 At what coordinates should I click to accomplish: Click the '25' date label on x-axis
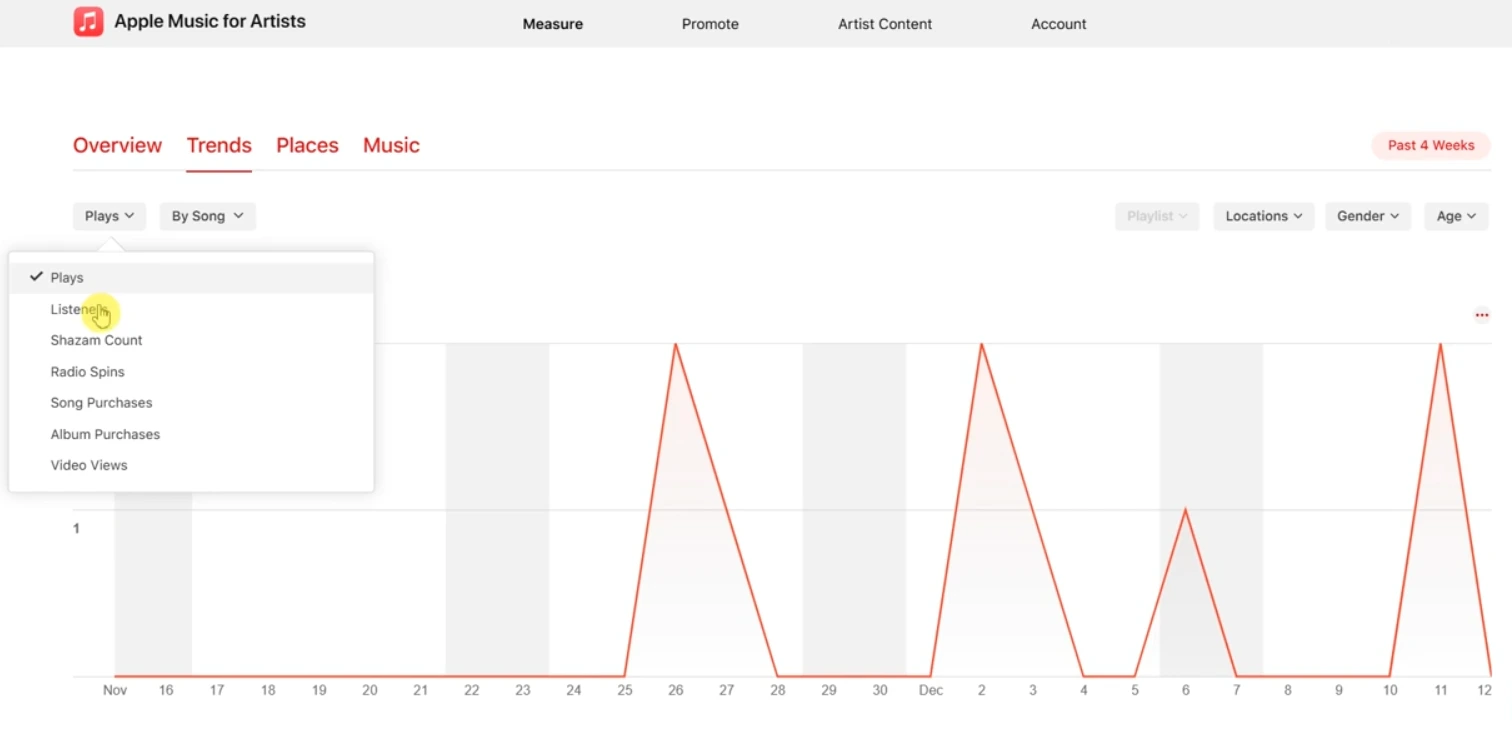coord(625,690)
